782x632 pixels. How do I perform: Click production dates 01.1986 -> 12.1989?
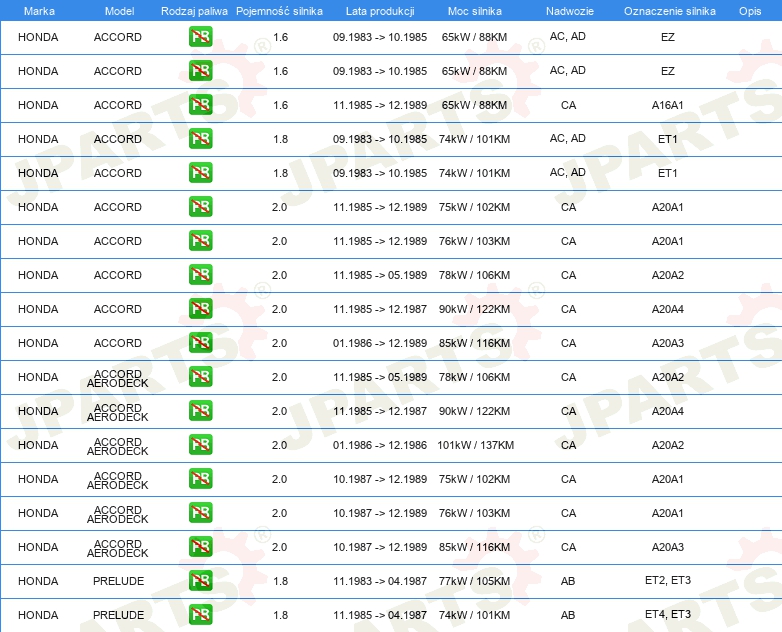[x=380, y=343]
